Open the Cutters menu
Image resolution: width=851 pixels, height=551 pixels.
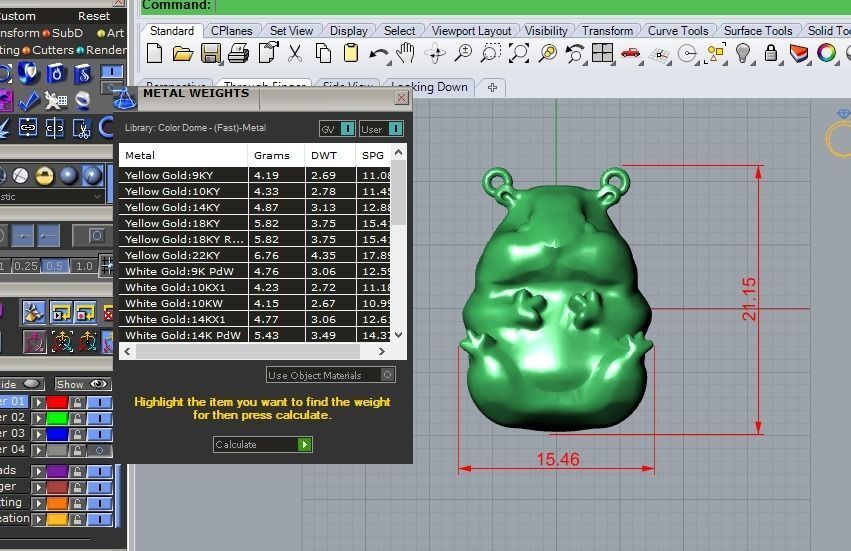(53, 50)
